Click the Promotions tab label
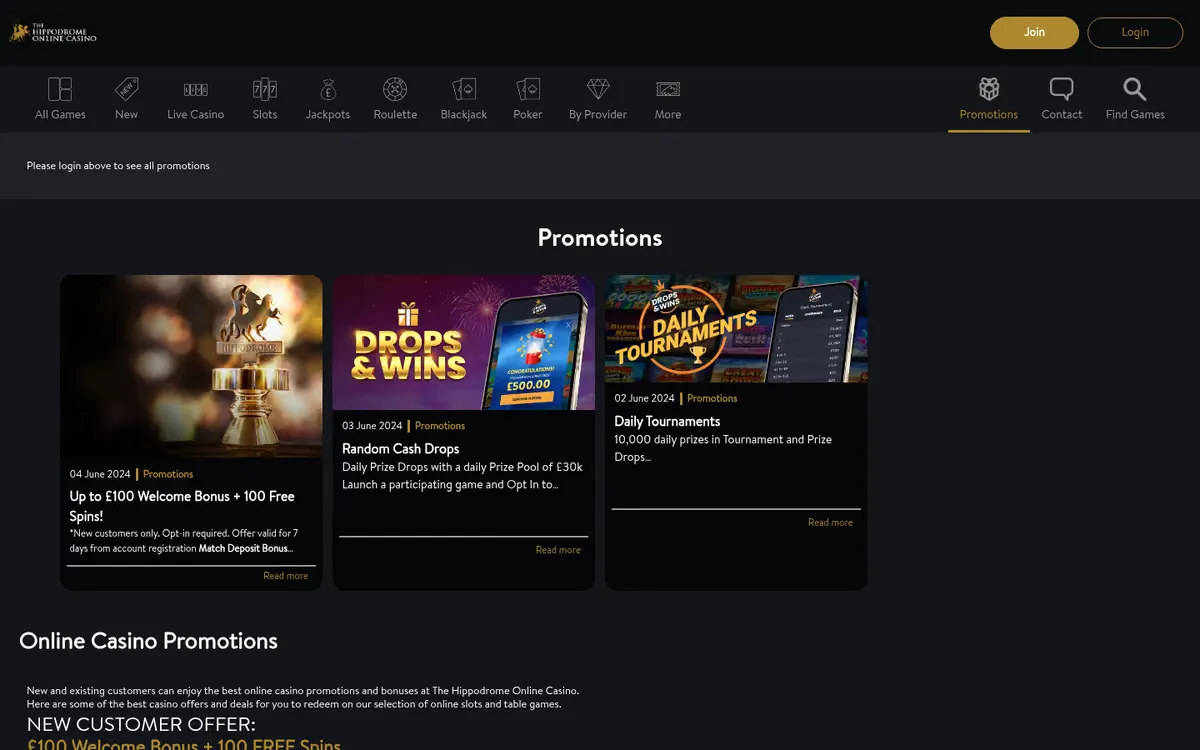The height and width of the screenshot is (750, 1200). 989,114
